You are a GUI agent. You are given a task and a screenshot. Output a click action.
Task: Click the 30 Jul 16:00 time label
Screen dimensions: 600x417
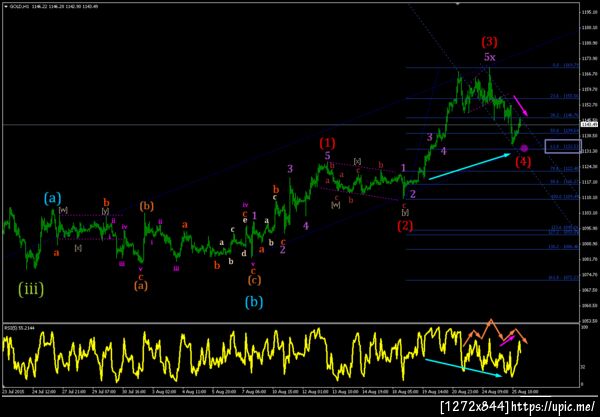(134, 392)
